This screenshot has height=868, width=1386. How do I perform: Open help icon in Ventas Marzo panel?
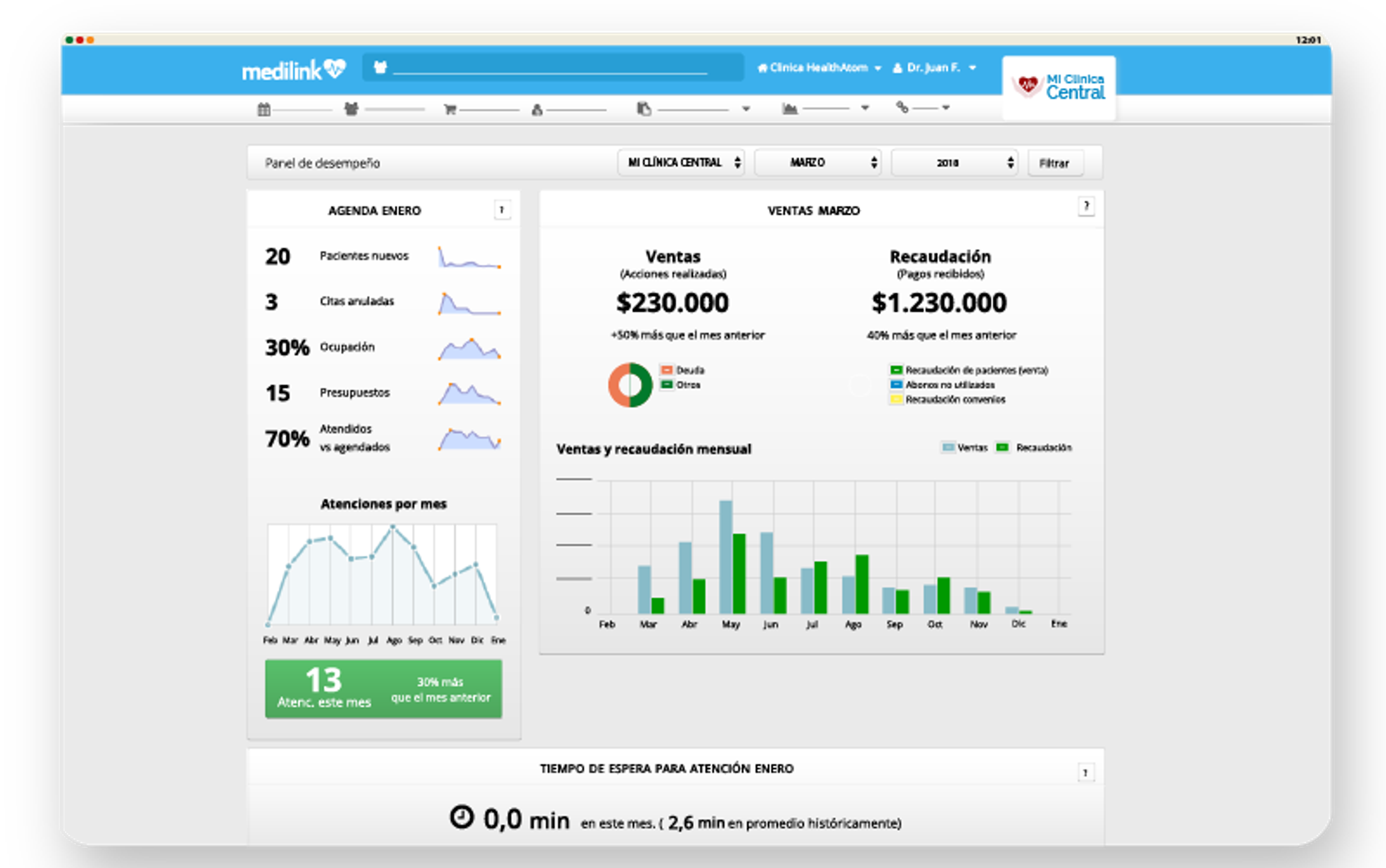[1086, 206]
